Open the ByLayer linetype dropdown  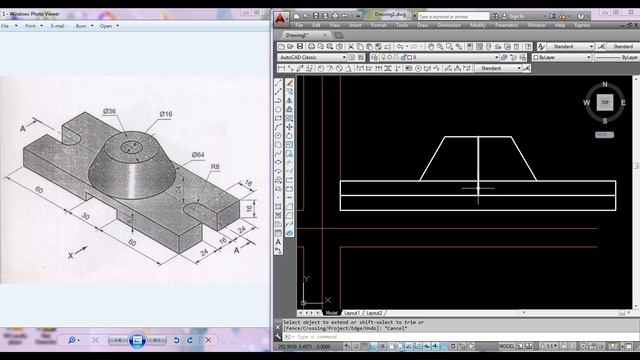tap(618, 58)
